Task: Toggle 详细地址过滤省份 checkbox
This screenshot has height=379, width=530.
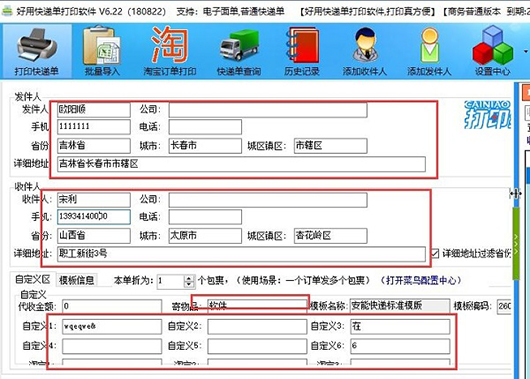Action: pos(435,253)
